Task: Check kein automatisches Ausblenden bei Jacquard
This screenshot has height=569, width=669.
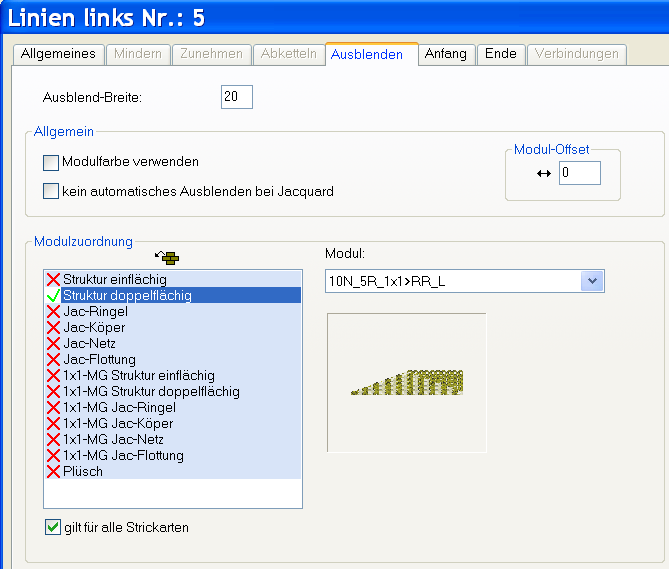Action: coord(51,191)
